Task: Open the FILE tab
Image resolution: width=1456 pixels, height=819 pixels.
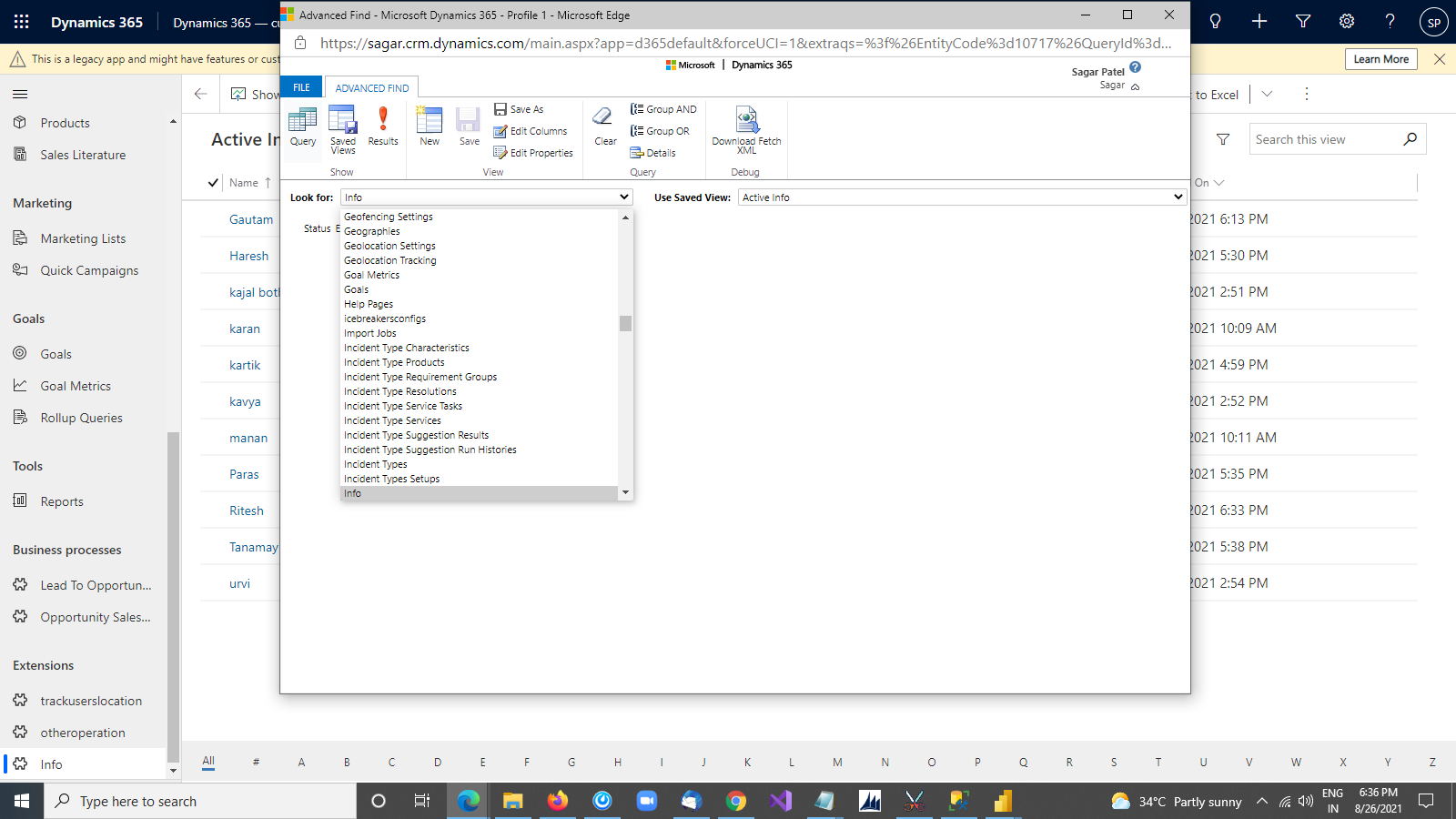Action: (301, 87)
